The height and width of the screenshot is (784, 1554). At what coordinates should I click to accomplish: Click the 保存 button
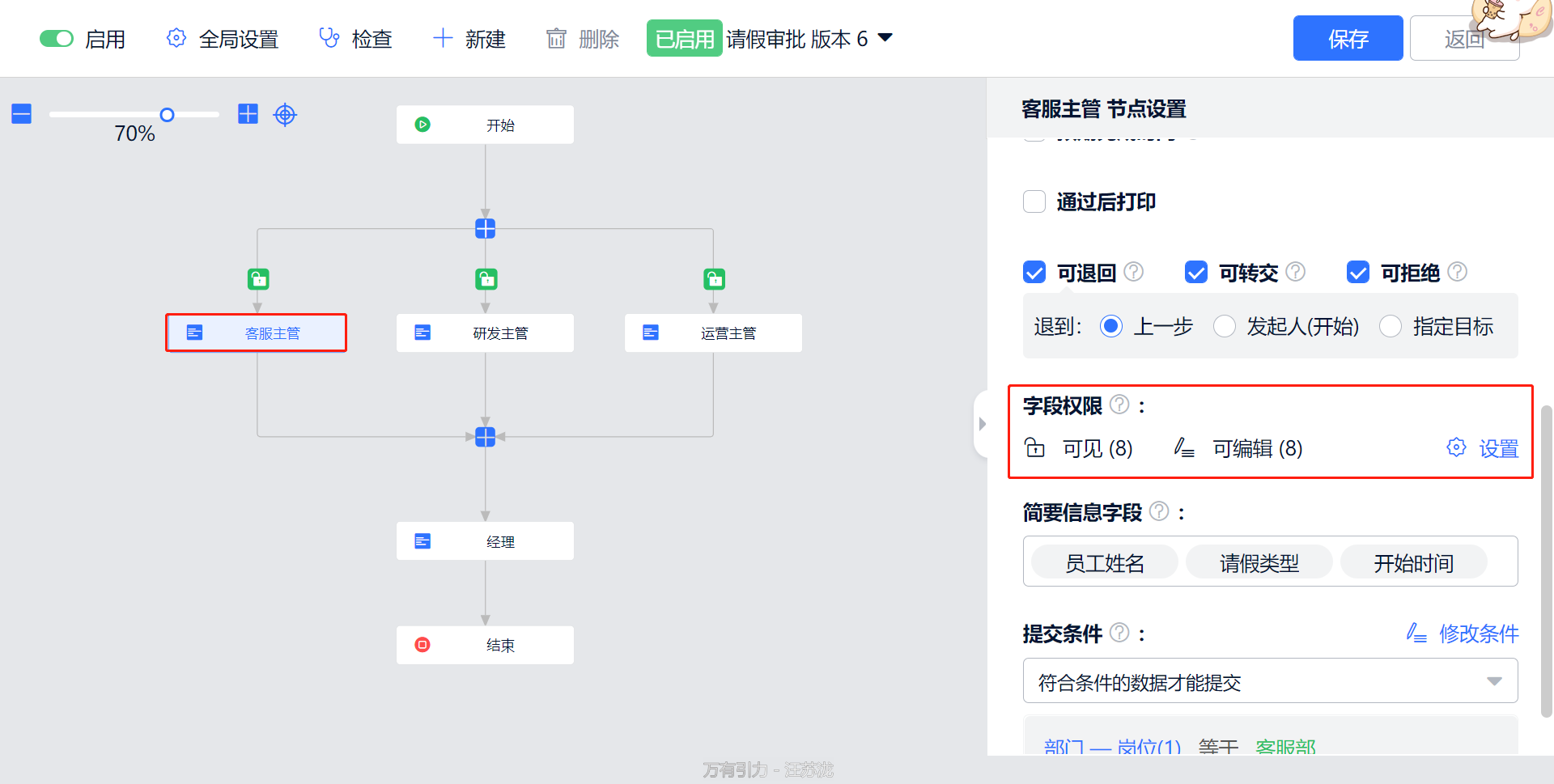[x=1348, y=39]
